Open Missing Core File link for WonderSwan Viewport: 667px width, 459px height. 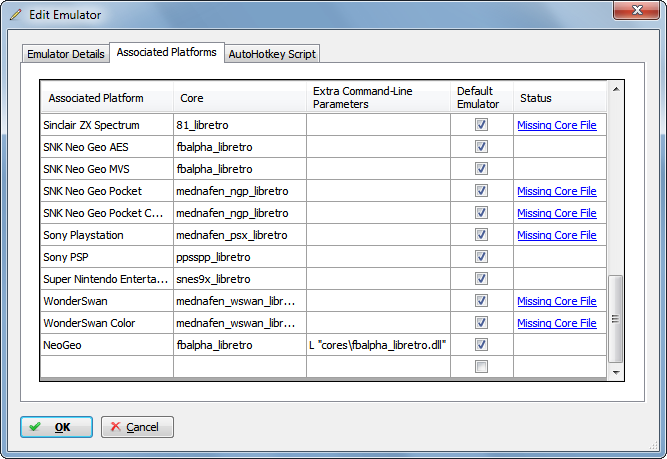coord(557,301)
